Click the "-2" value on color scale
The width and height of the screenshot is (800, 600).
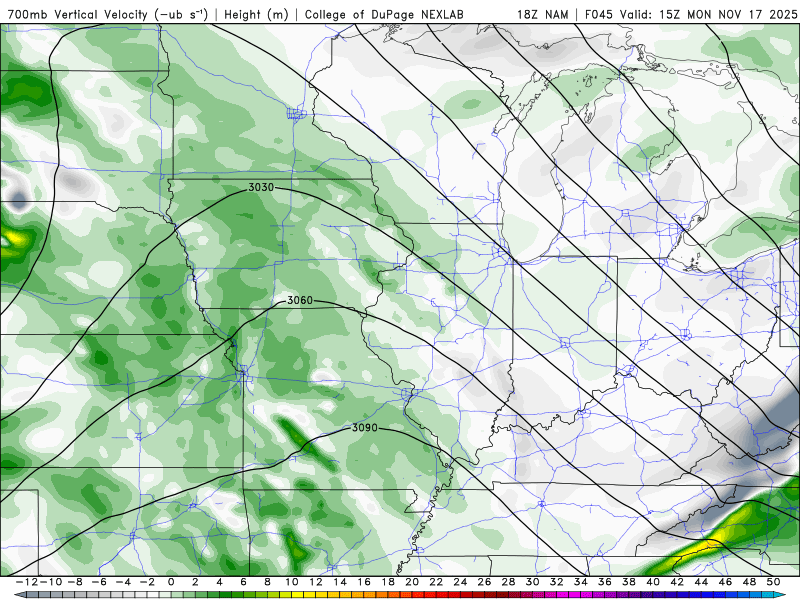point(147,582)
